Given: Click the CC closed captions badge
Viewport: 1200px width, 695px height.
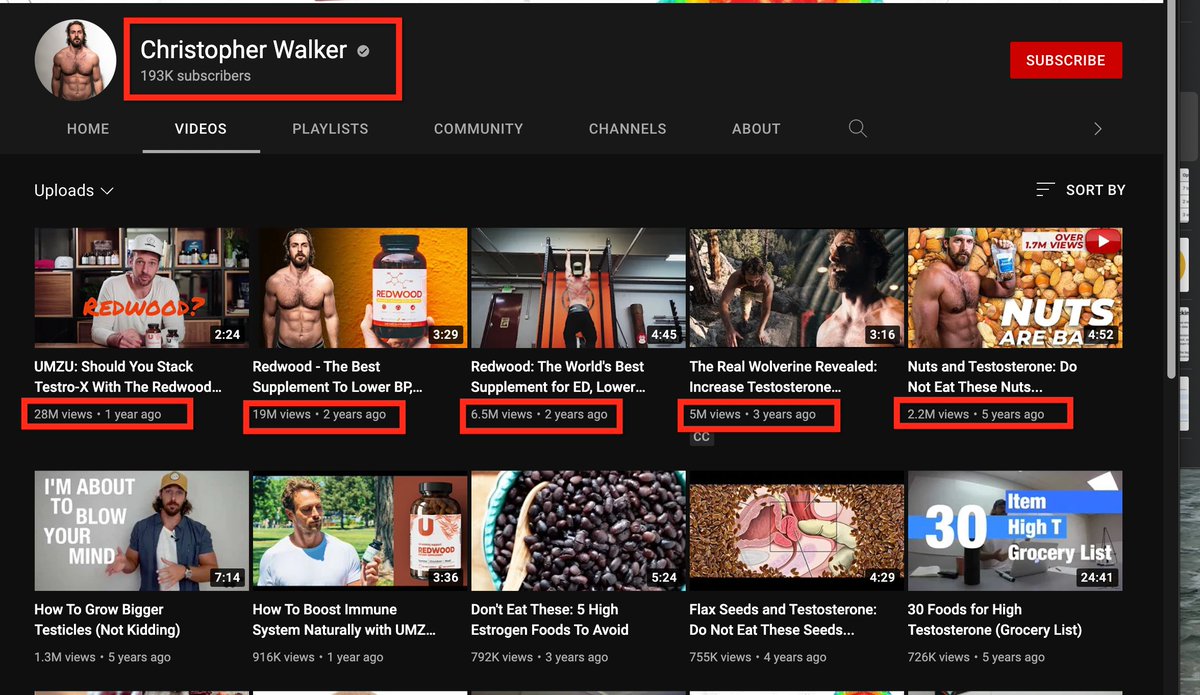Looking at the screenshot, I should click(701, 436).
